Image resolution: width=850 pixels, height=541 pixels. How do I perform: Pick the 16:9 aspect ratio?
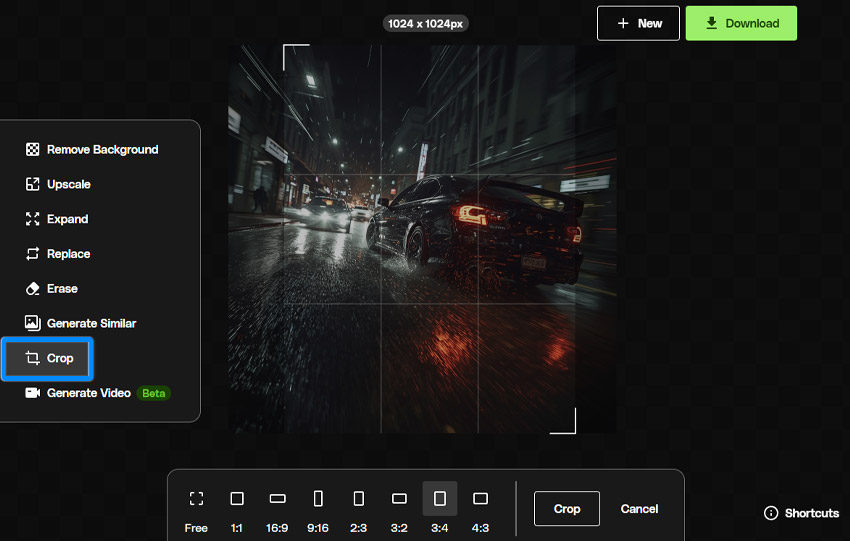[277, 512]
